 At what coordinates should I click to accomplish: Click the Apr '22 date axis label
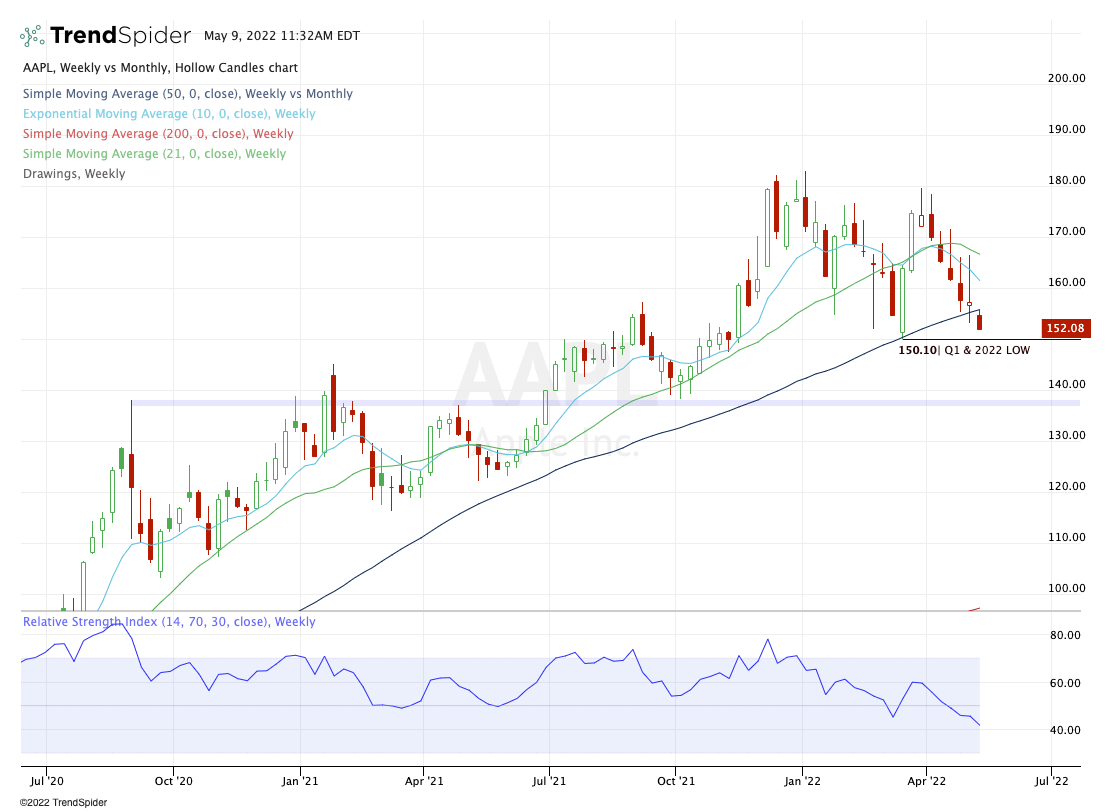[926, 781]
